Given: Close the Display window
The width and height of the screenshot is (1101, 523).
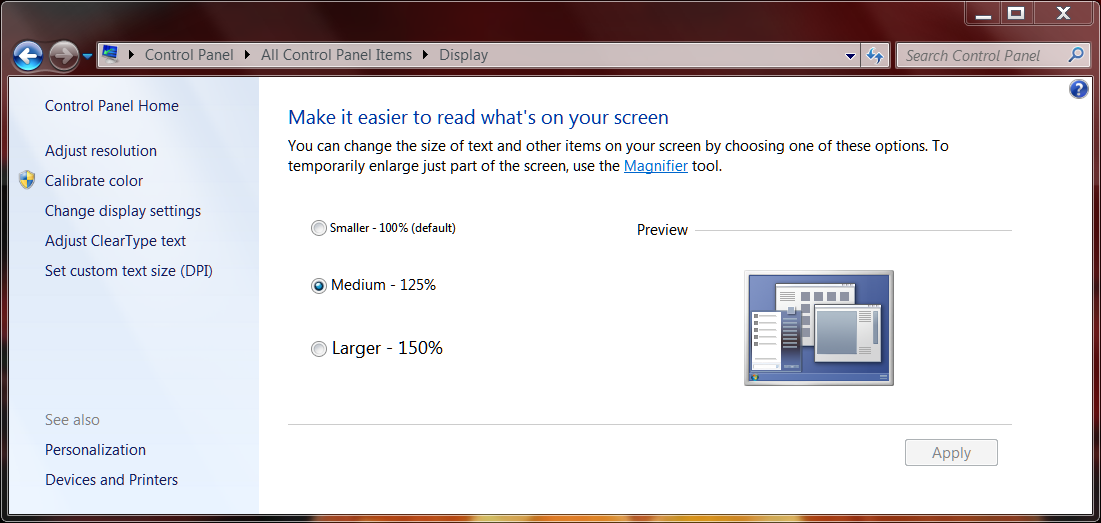Looking at the screenshot, I should 1063,14.
